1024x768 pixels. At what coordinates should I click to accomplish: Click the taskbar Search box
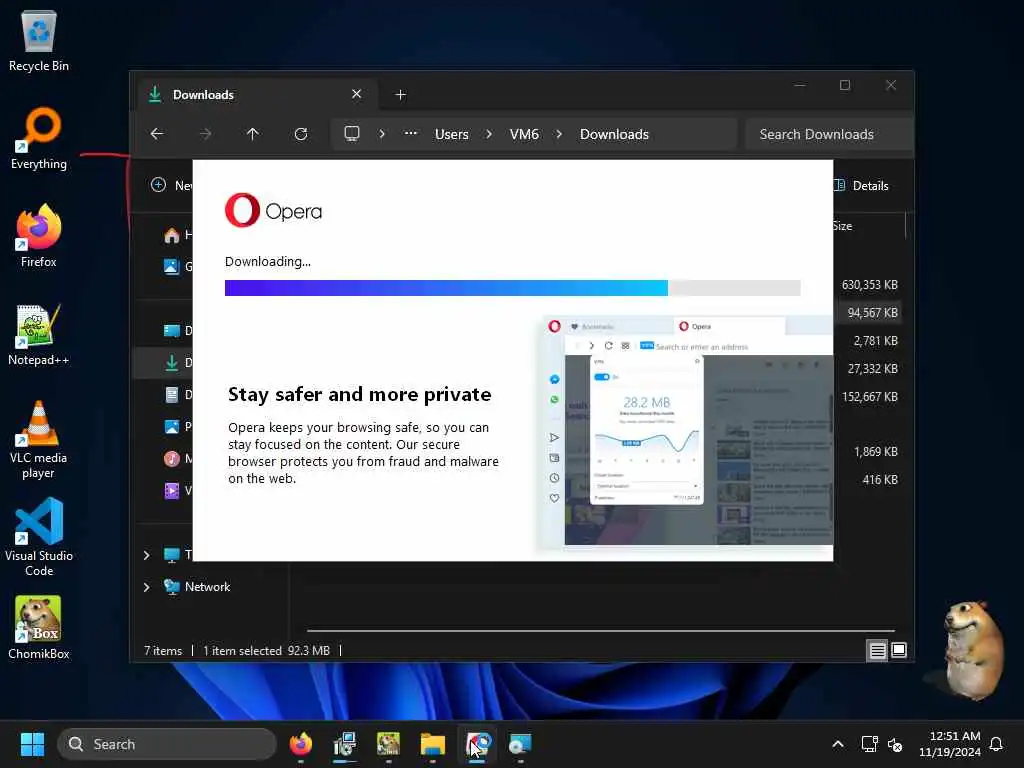pyautogui.click(x=167, y=744)
